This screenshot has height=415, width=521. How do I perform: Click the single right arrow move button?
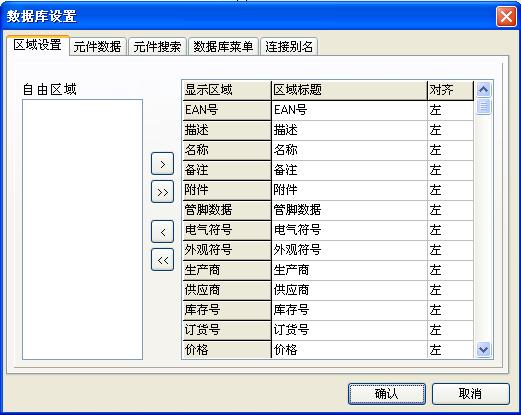click(x=162, y=164)
